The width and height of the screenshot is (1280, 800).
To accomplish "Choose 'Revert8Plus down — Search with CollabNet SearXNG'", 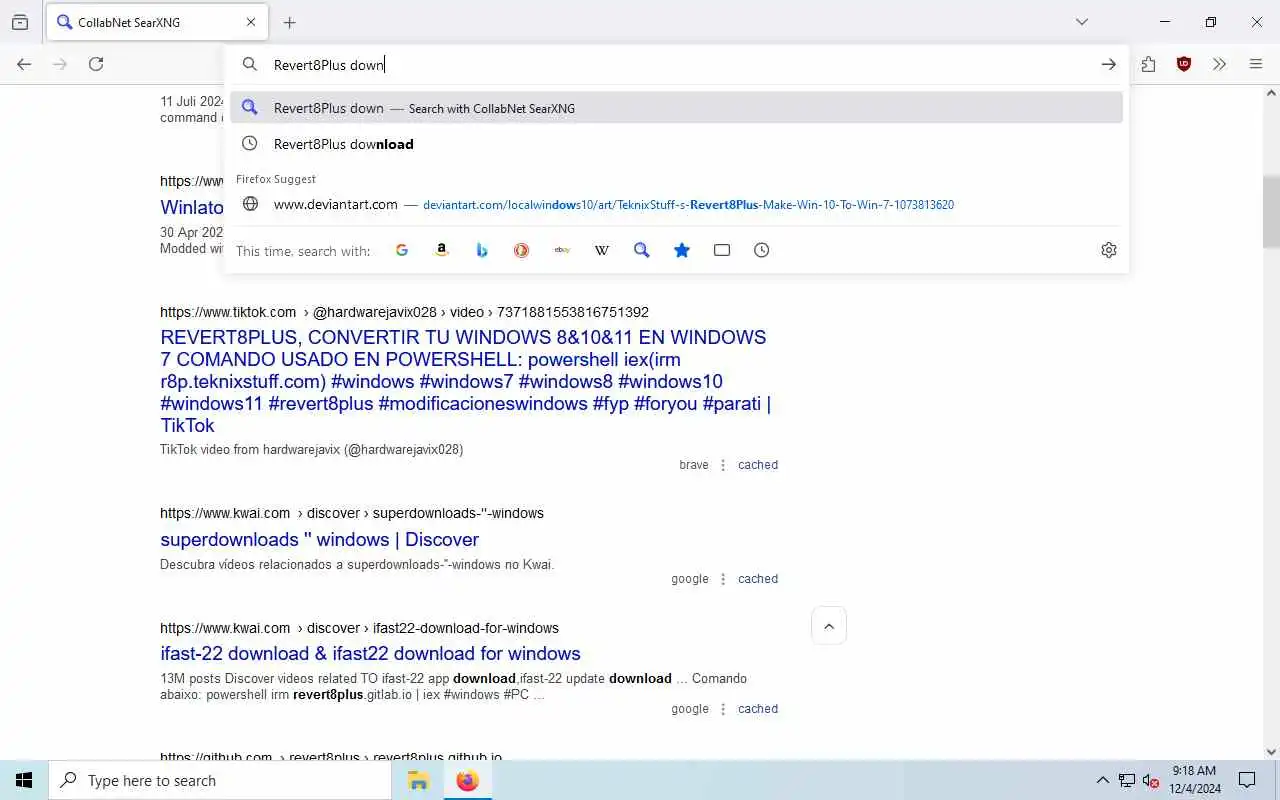I will pyautogui.click(x=676, y=108).
